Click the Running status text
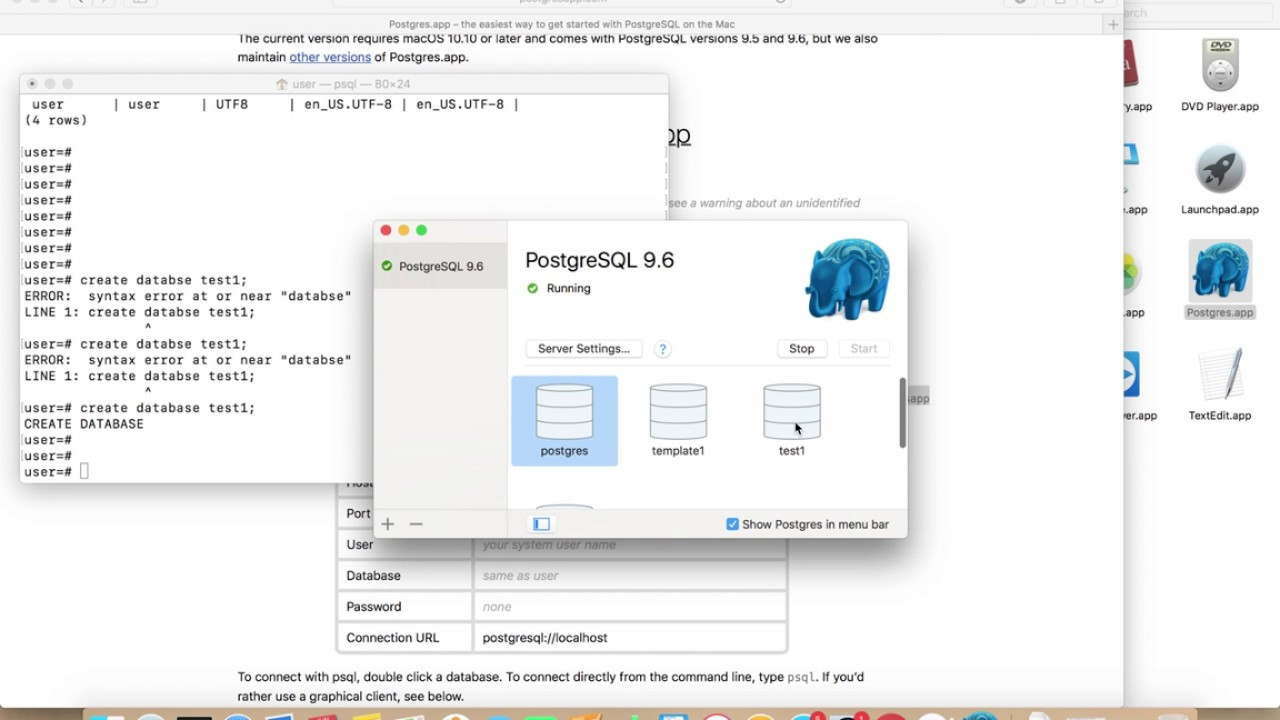The height and width of the screenshot is (720, 1280). click(569, 288)
